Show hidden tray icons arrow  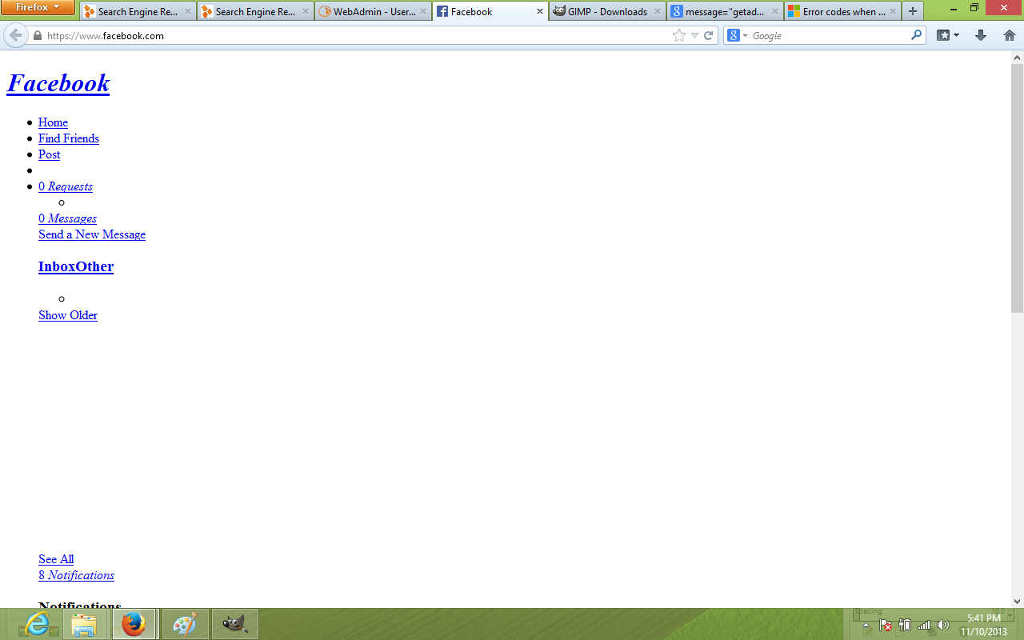click(x=867, y=626)
